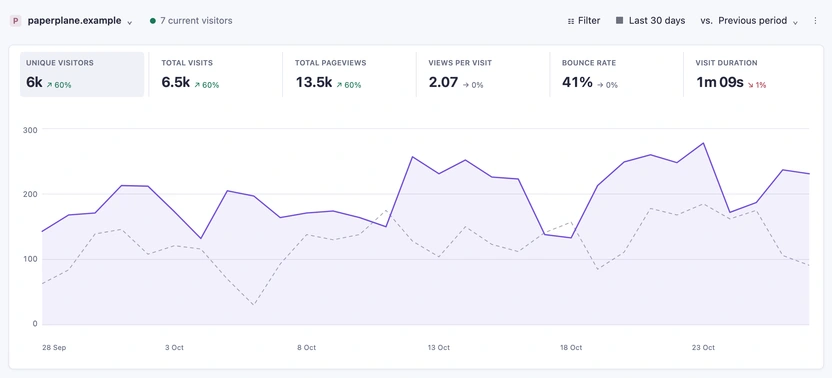Select the Total Pageviews metric tab
Viewport: 832px width, 378px height.
coord(350,74)
